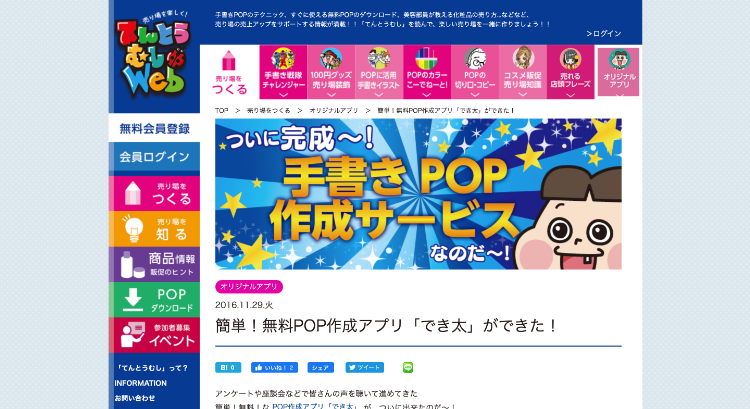This screenshot has height=409, width=750.
Task: Click the Facebook いいね! thumbs-up button
Action: click(275, 367)
